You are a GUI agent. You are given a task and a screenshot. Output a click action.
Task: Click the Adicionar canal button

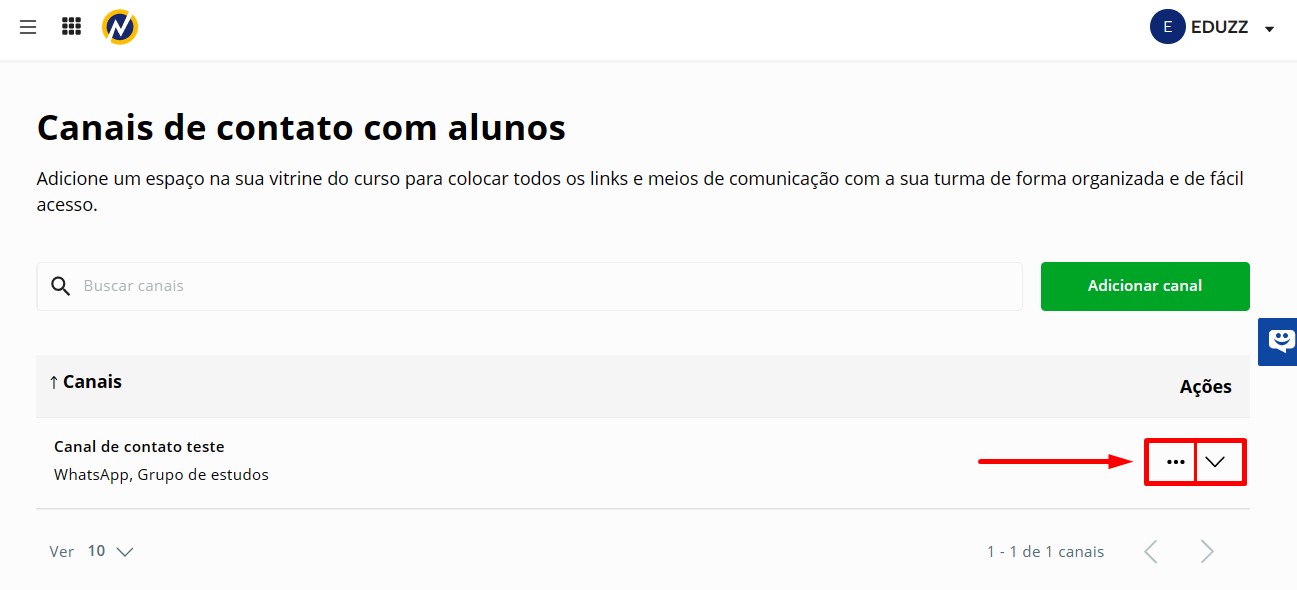point(1145,286)
